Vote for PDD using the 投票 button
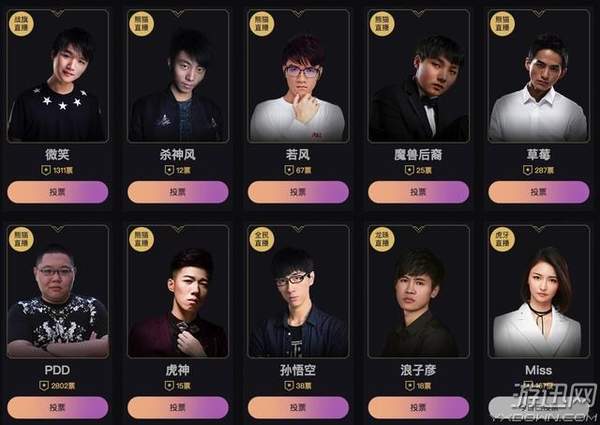 (58, 407)
